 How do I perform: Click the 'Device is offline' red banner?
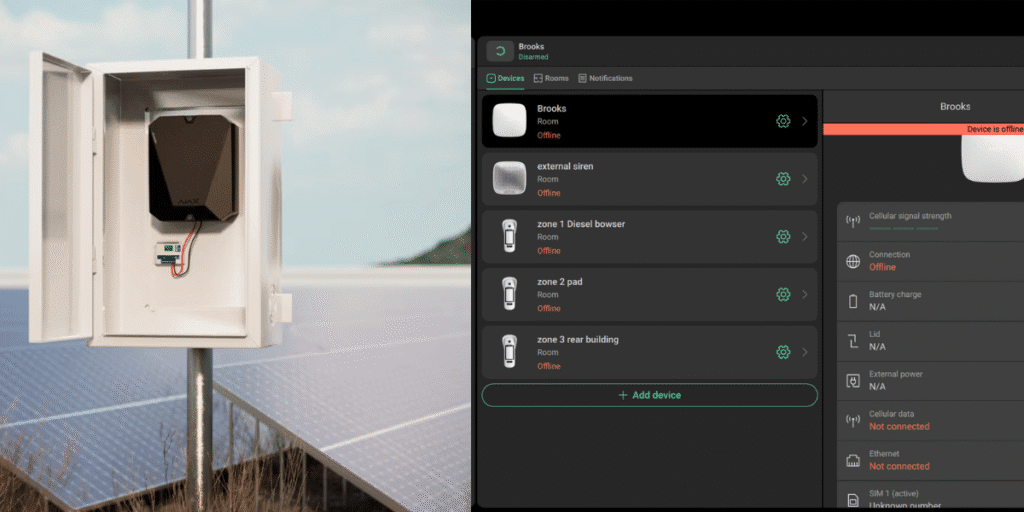(923, 129)
